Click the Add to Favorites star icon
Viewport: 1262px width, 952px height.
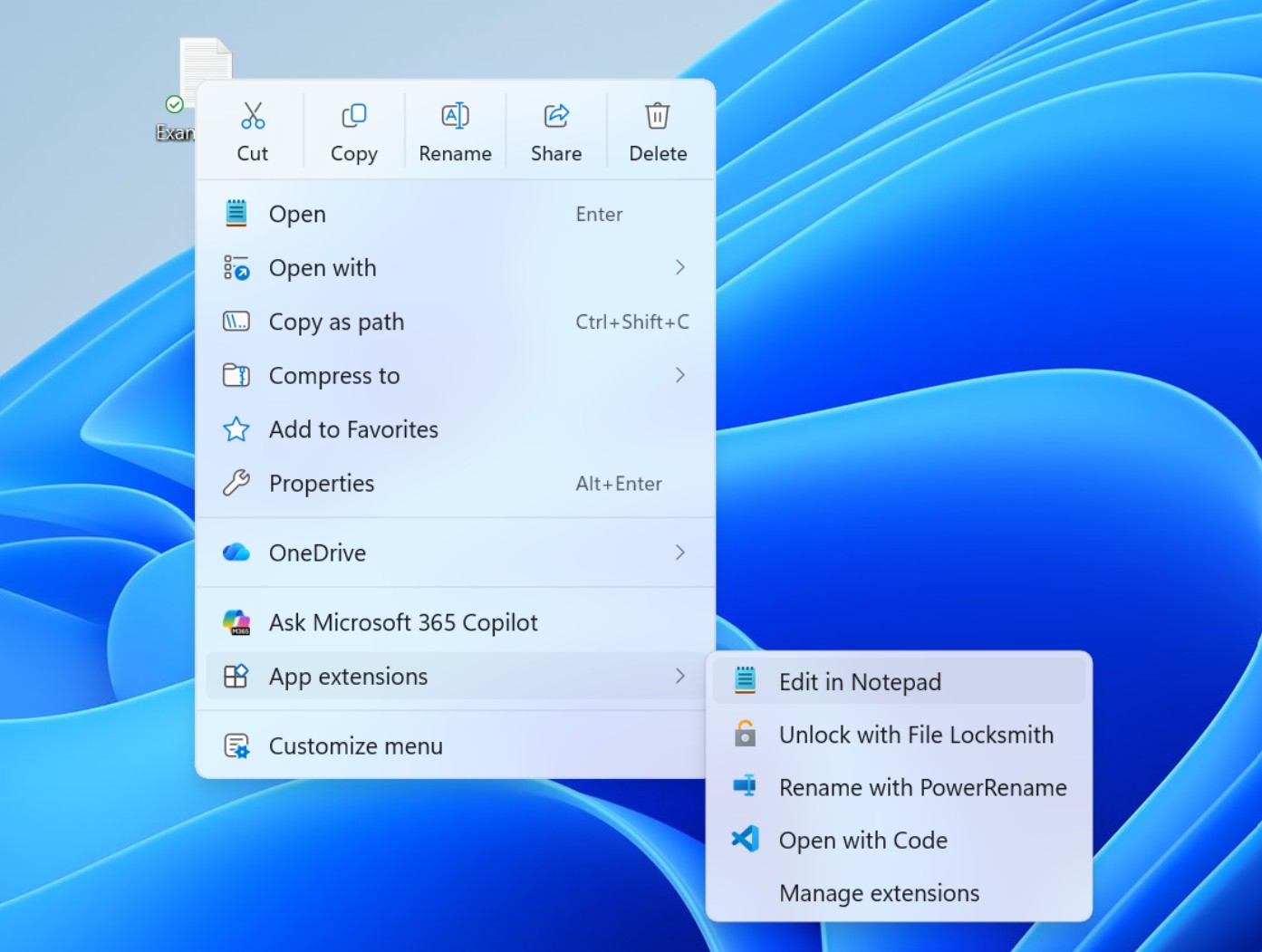pos(236,429)
